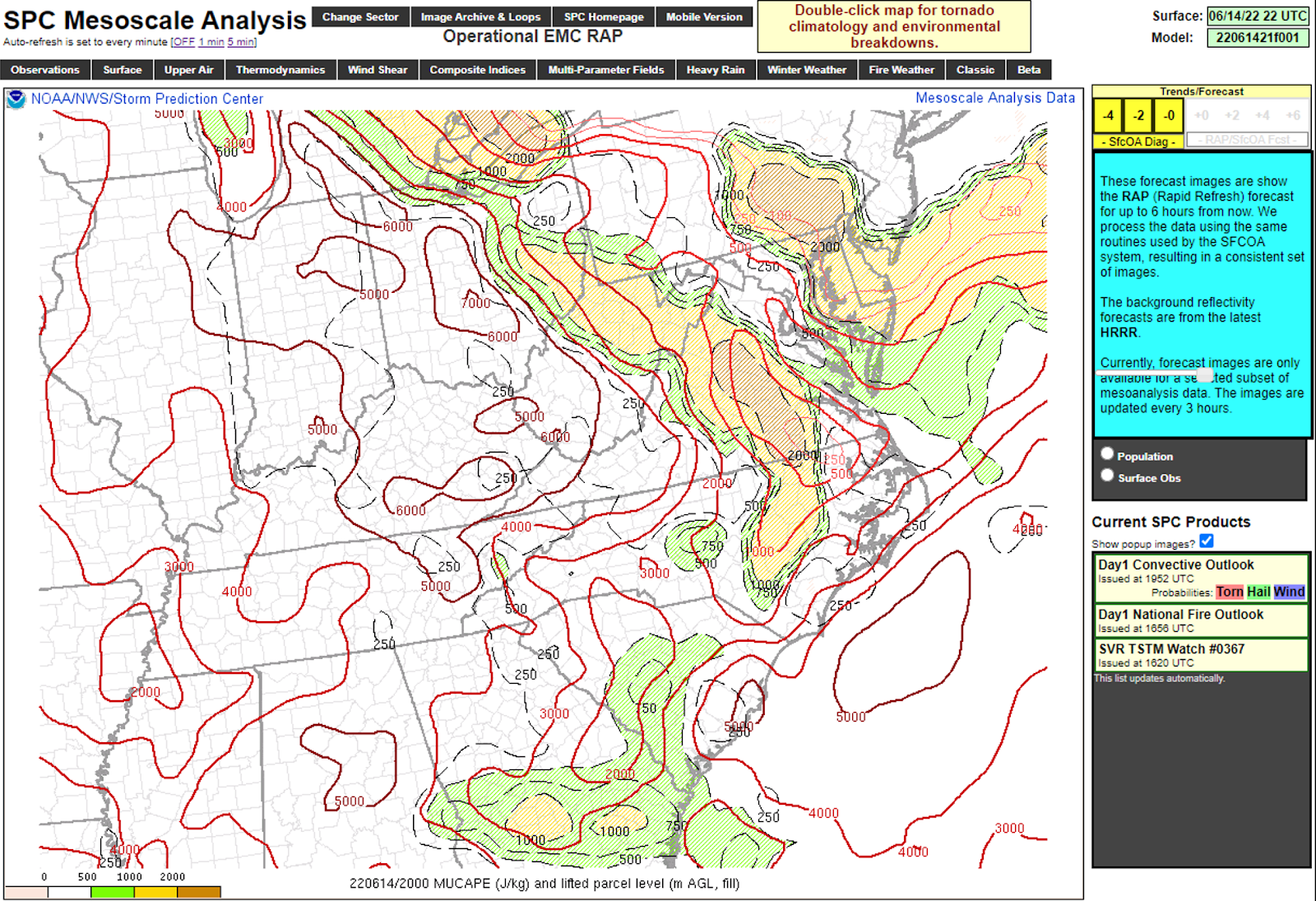This screenshot has height=901, width=1316.
Task: Click the yellow 1000-2000 legend swatch
Action: click(155, 892)
